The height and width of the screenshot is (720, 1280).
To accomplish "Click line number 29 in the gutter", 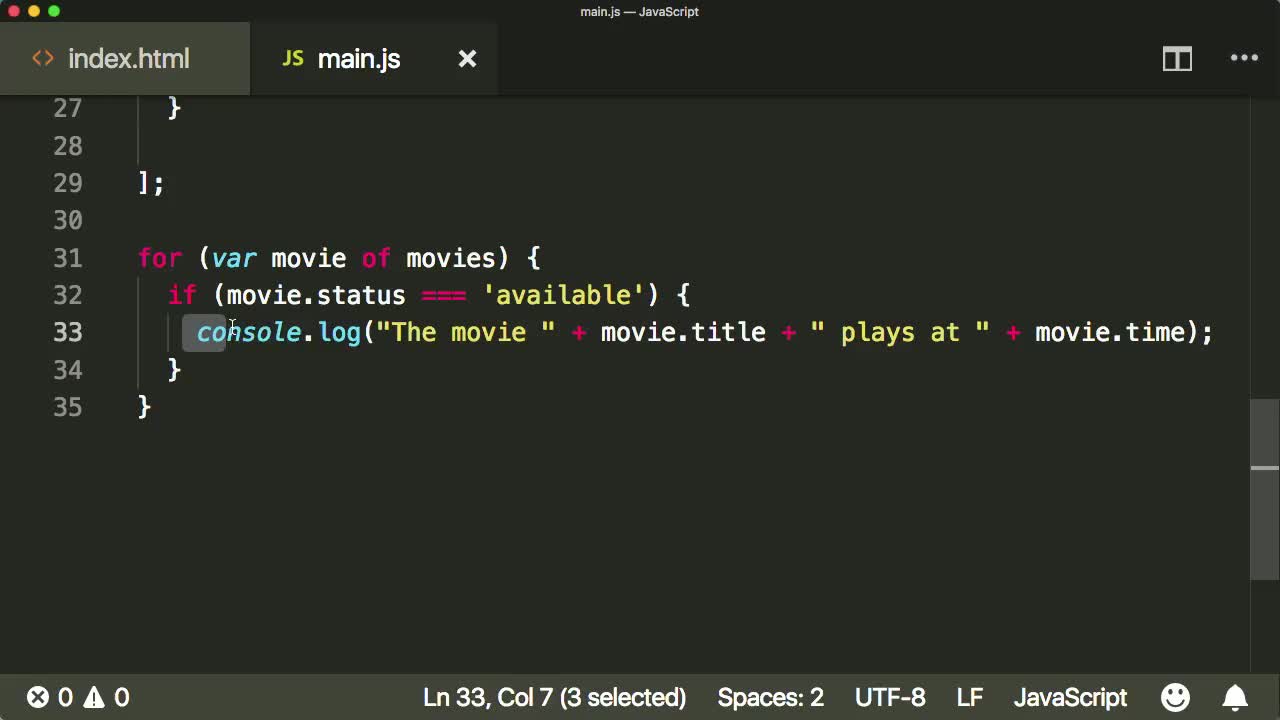I will point(68,183).
